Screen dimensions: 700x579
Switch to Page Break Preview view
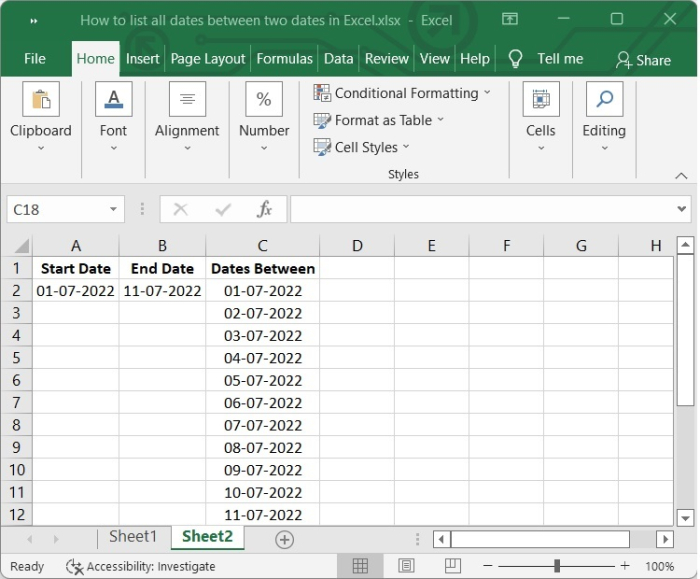point(453,566)
